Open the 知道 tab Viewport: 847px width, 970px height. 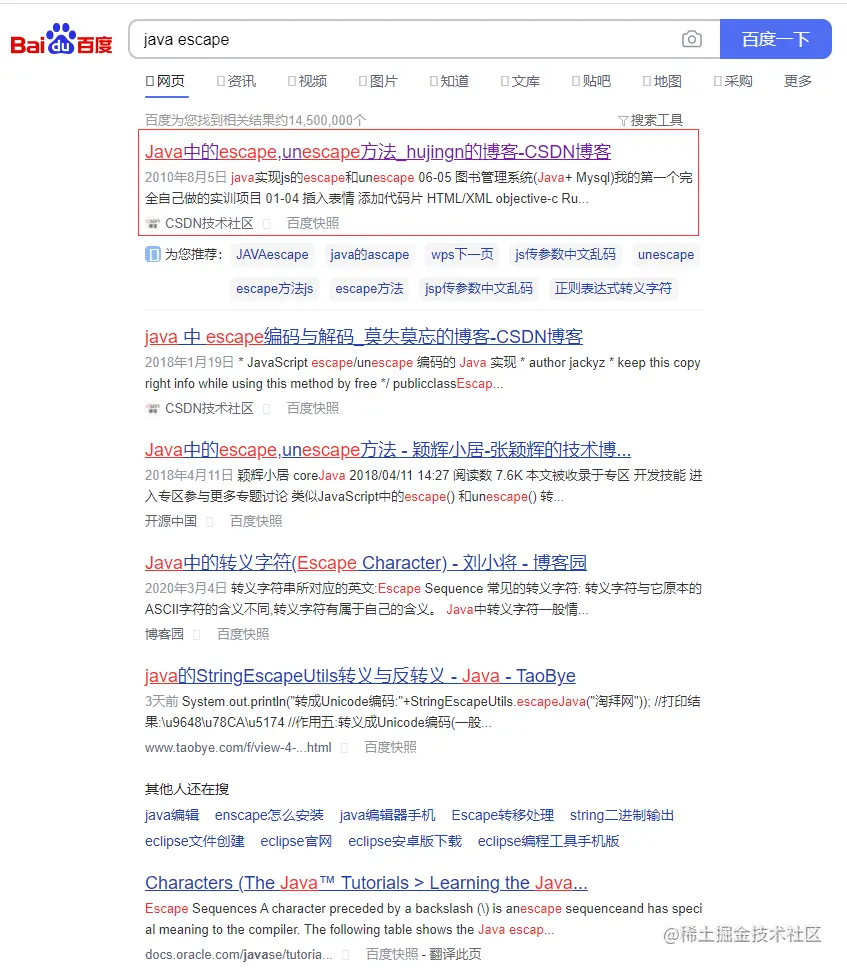coord(449,81)
